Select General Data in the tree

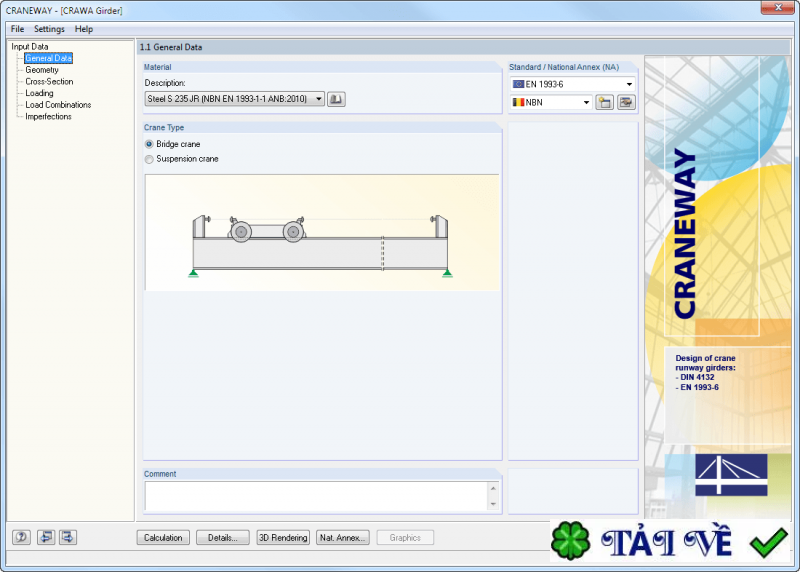point(48,58)
